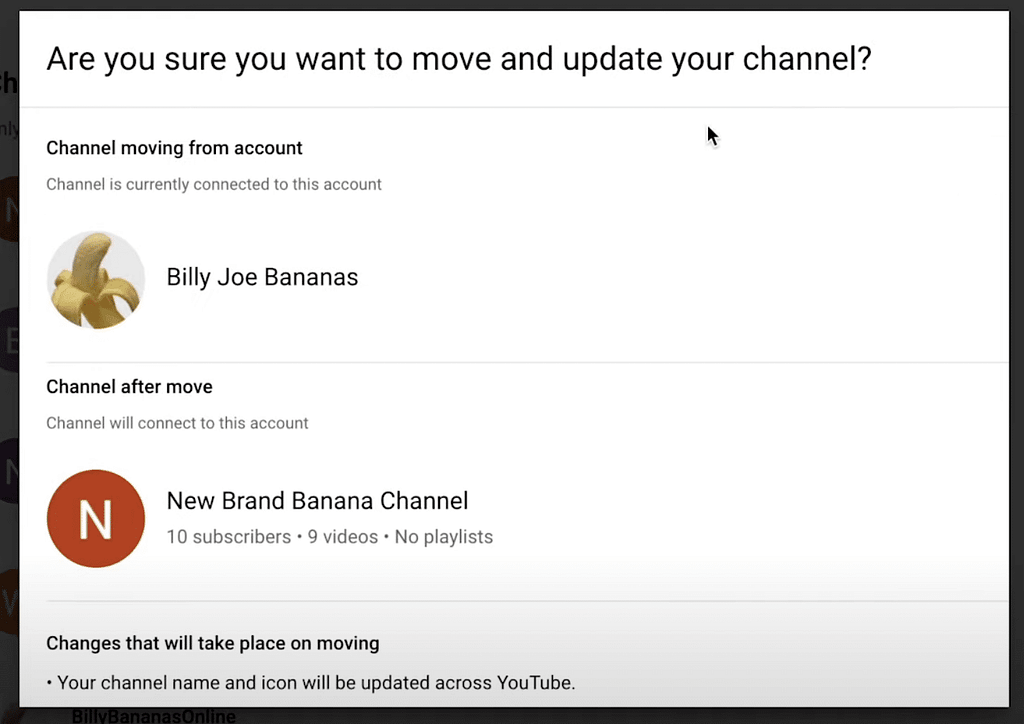Click the Channel moving from account heading
Viewport: 1024px width, 724px height.
coord(174,148)
